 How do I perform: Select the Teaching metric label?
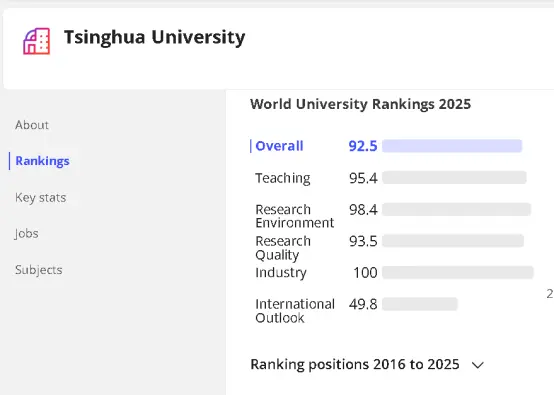[x=283, y=178]
